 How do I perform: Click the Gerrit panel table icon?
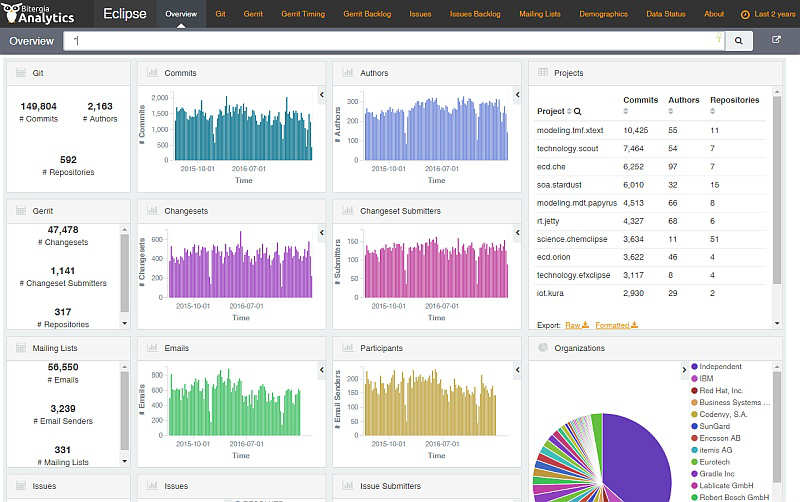(21, 211)
